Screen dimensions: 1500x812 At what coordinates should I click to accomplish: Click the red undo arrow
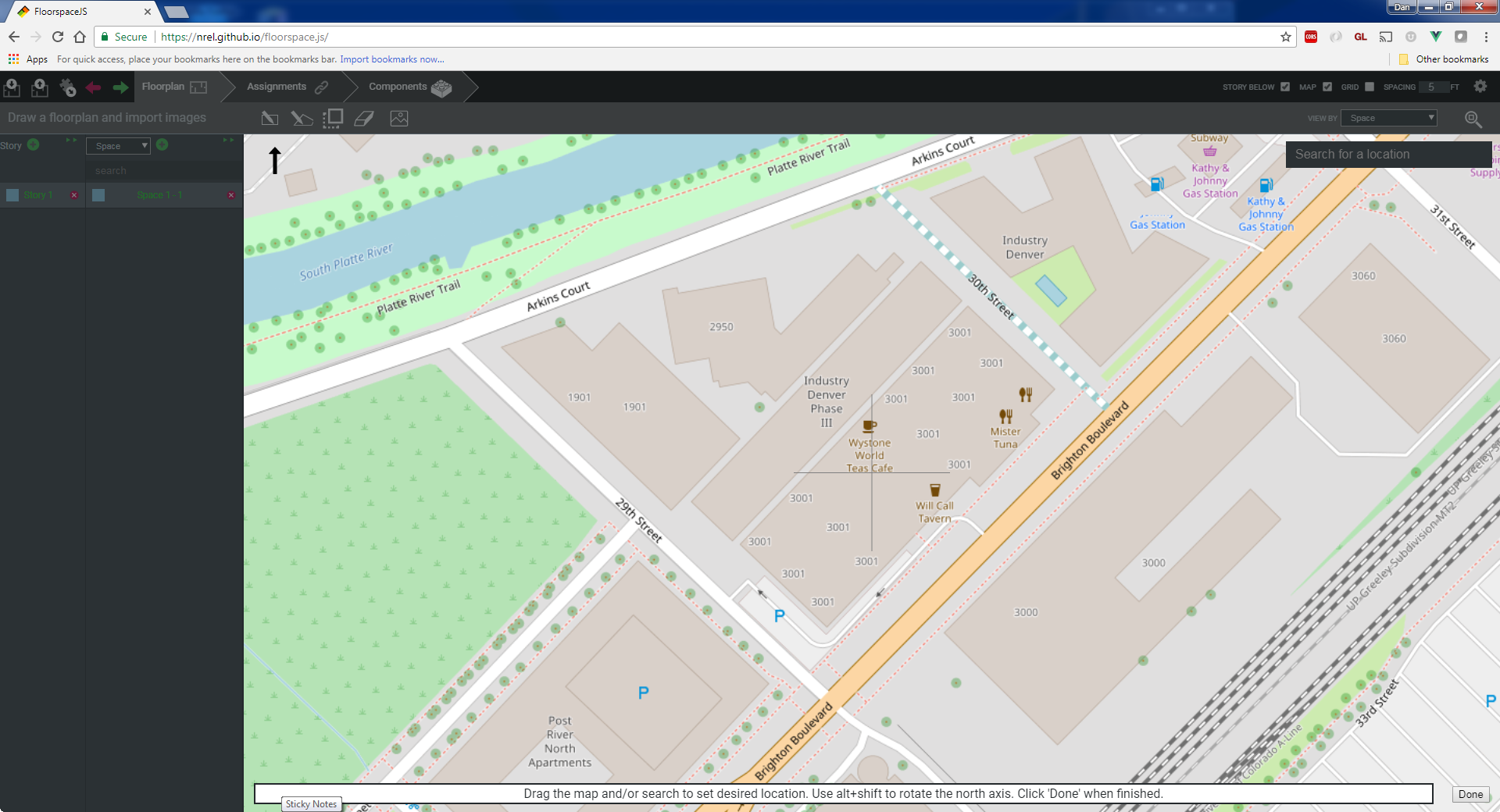click(94, 87)
